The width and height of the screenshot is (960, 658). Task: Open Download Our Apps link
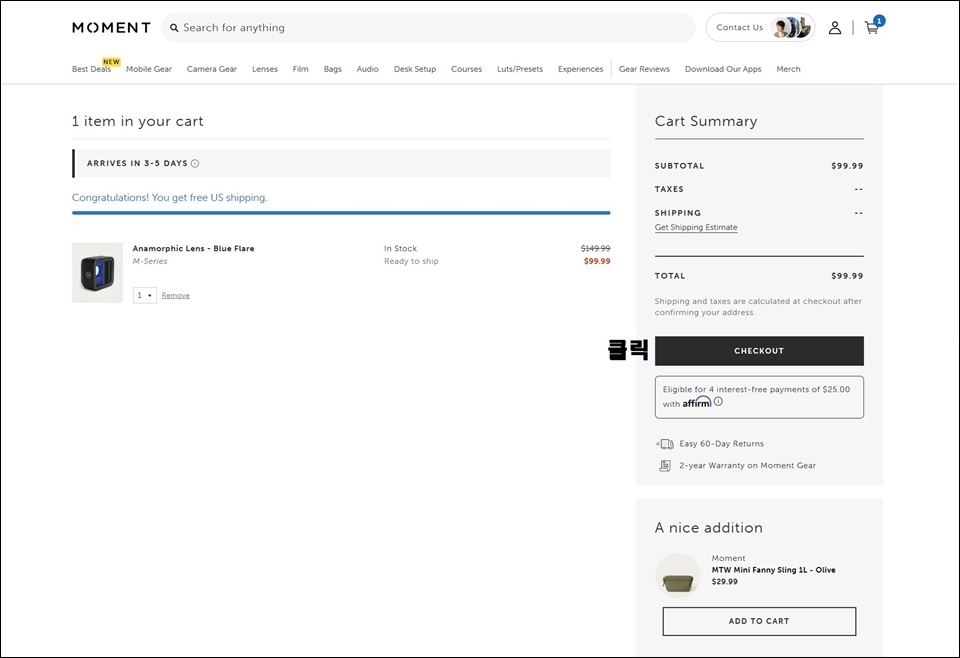pos(723,69)
